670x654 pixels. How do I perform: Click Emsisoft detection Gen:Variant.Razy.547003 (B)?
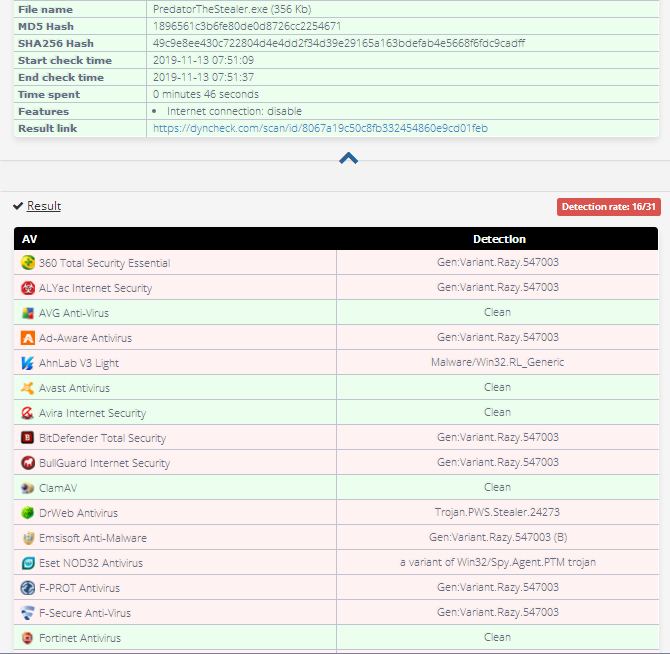tap(498, 537)
